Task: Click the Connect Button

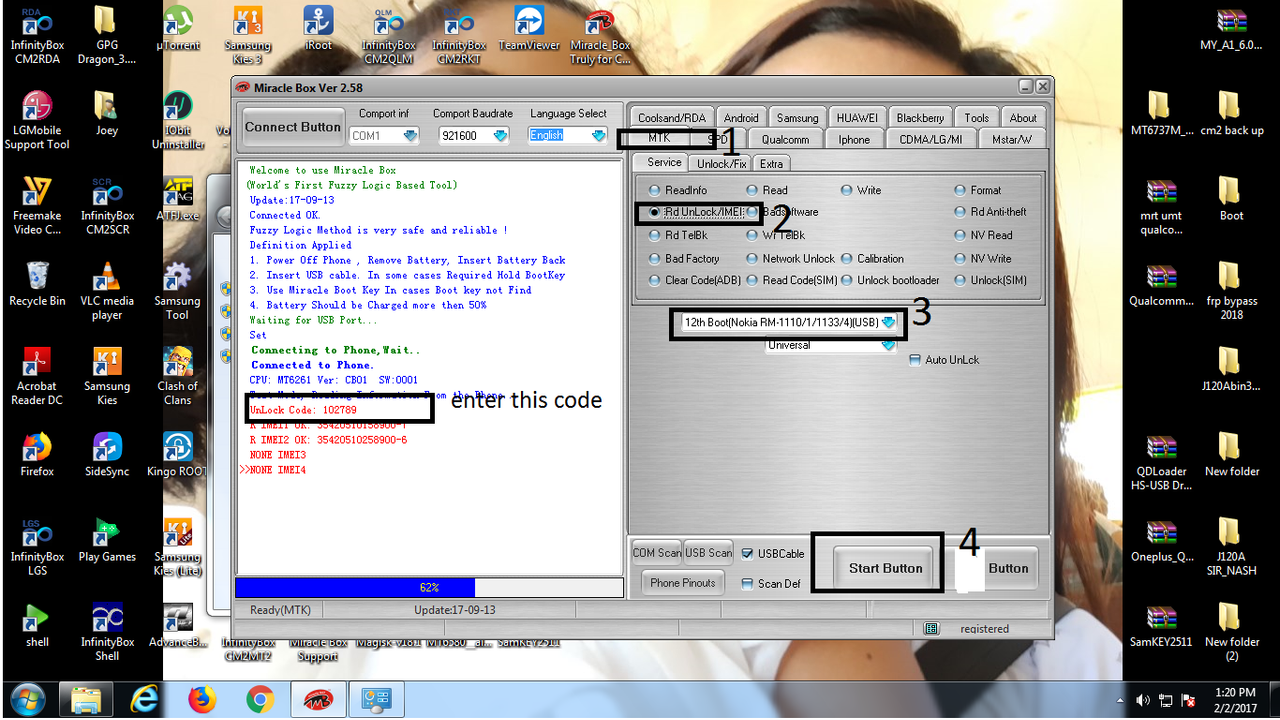Action: point(293,127)
